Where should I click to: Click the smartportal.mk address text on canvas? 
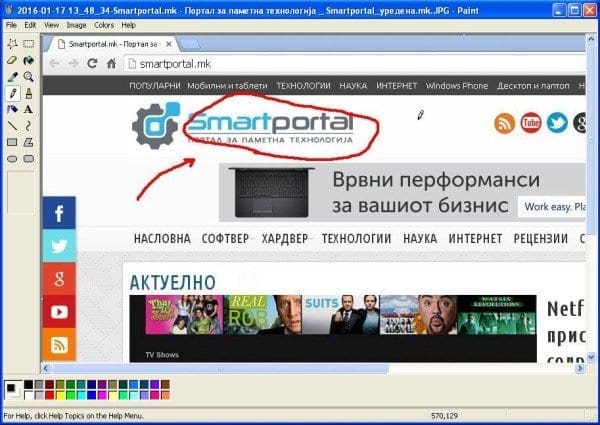click(x=175, y=64)
